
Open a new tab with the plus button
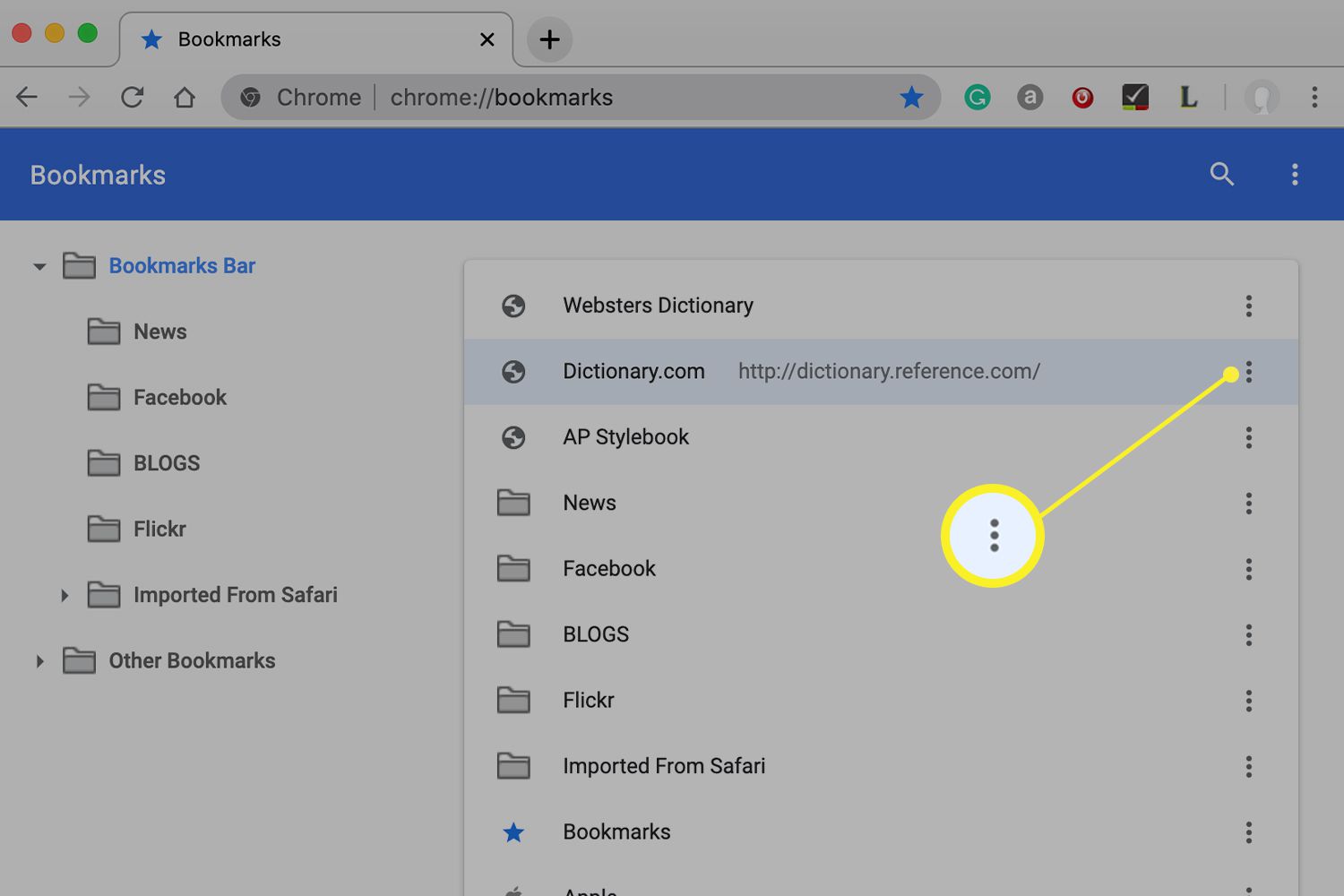pos(549,39)
